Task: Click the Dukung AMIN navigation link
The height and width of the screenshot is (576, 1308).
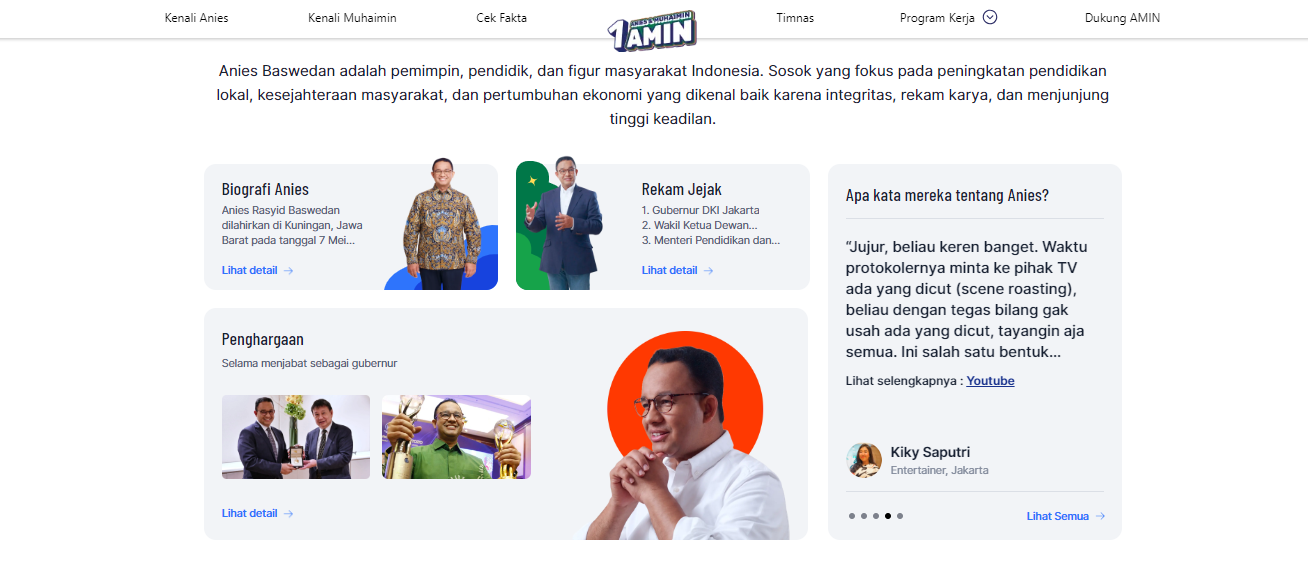Action: point(1122,18)
